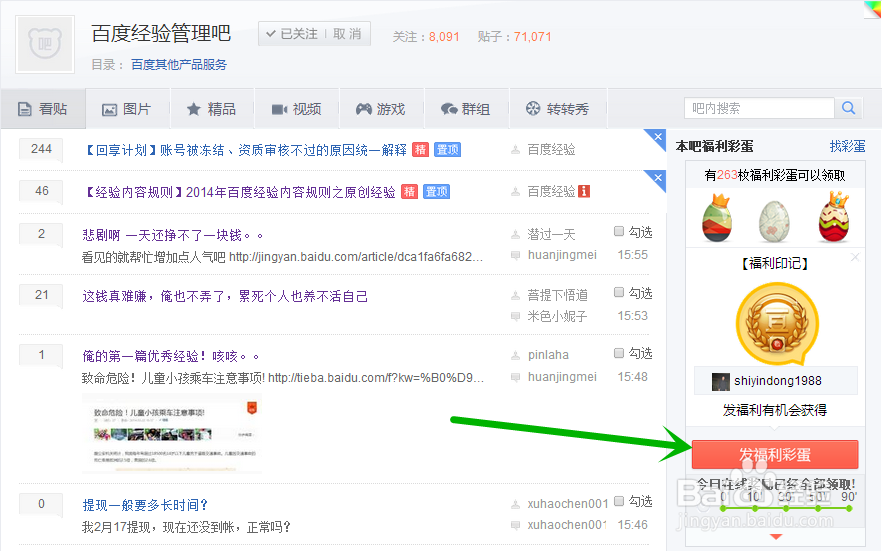The height and width of the screenshot is (551, 882).
Task: Open the 找彩蛋 link
Action: point(847,146)
